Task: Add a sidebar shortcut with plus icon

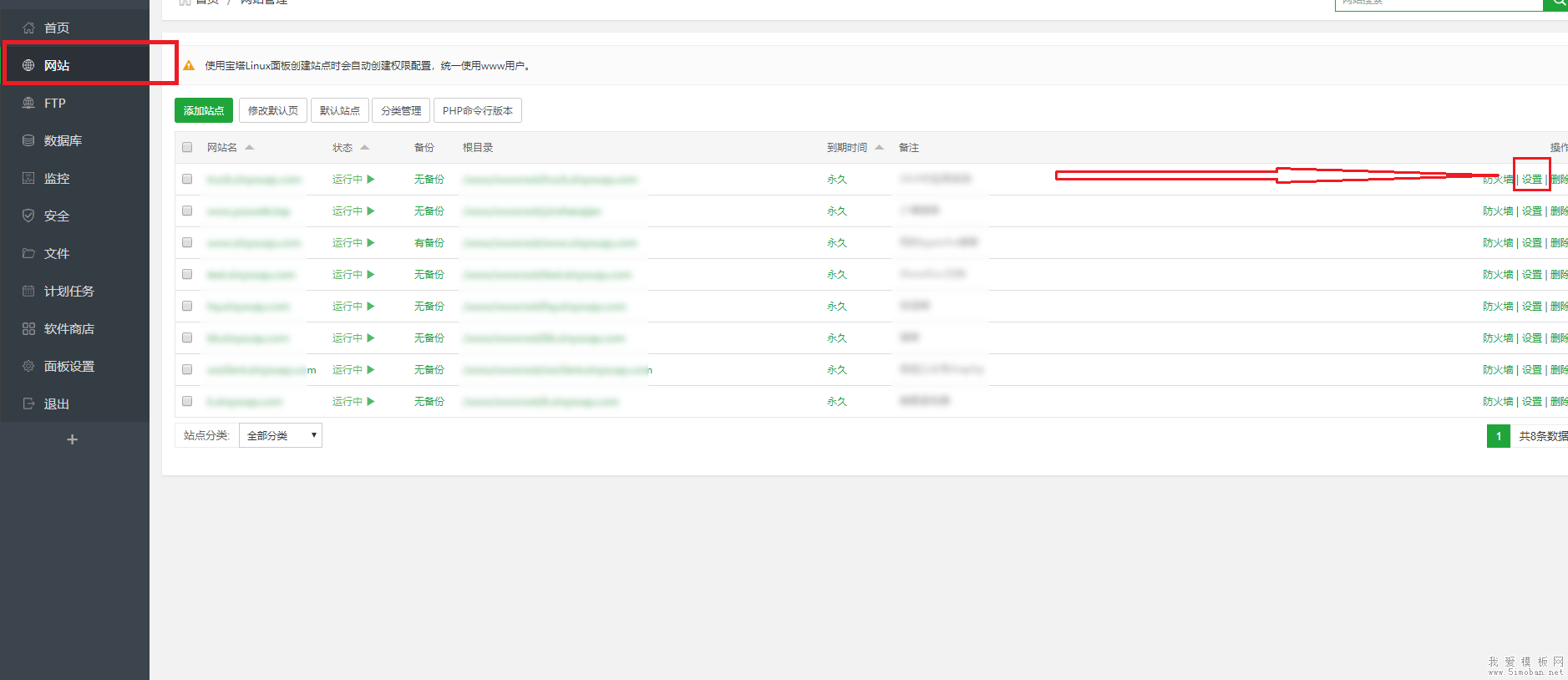Action: tap(73, 439)
